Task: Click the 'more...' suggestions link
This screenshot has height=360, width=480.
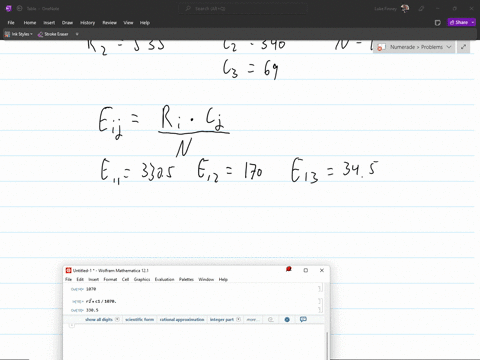Action: [x=252, y=319]
